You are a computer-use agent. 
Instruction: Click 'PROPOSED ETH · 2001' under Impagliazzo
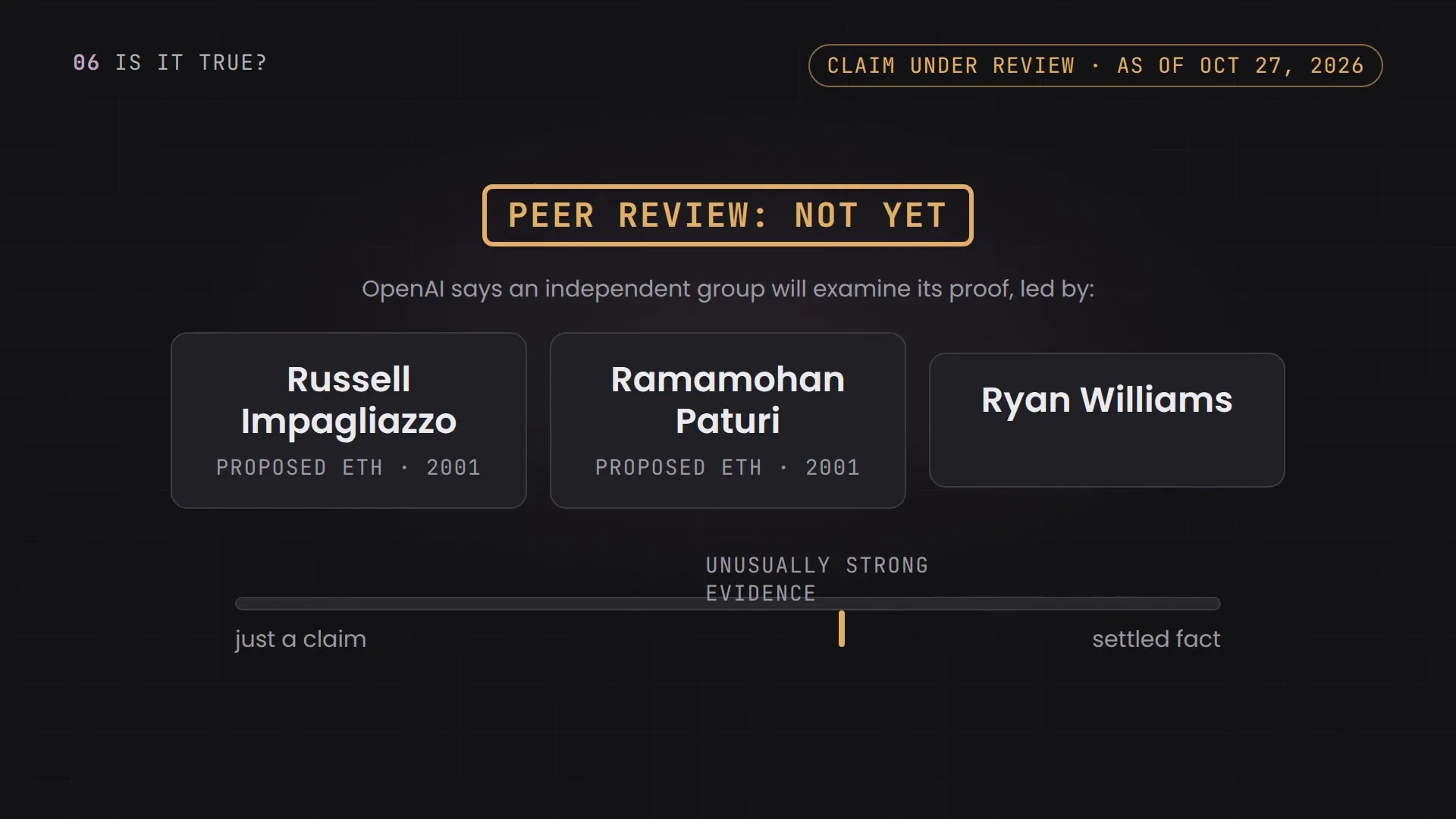349,468
